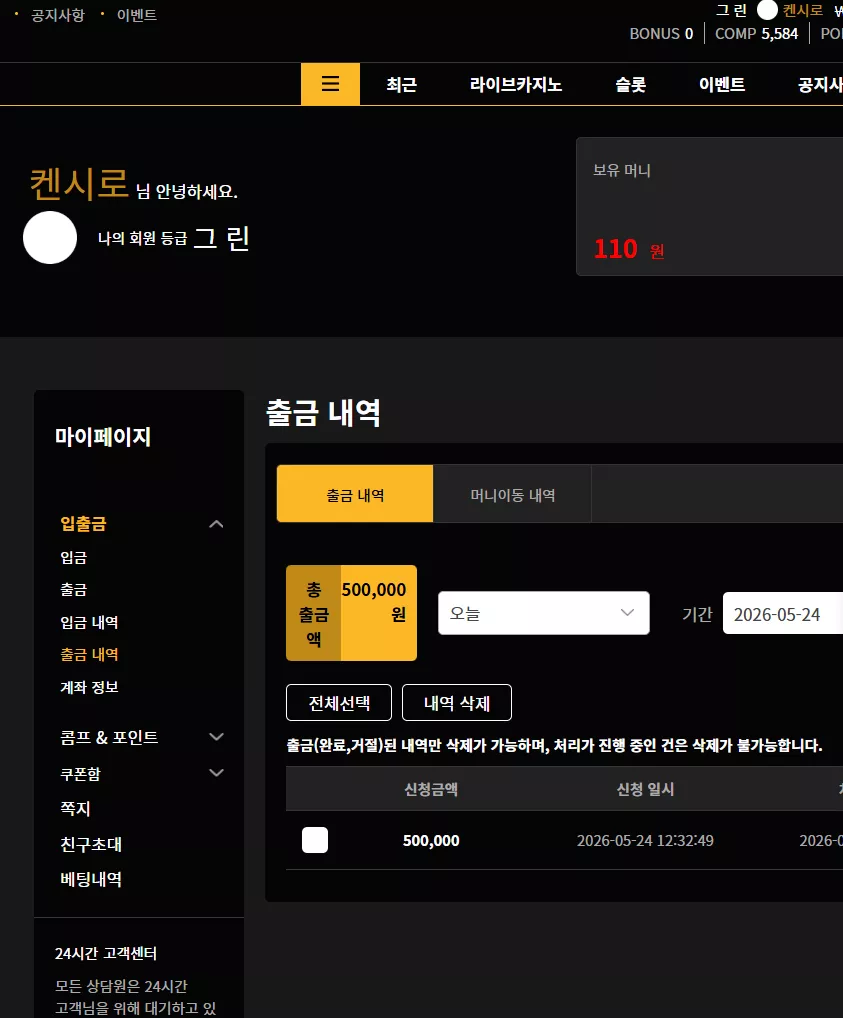Click the 신청 일시 column header
The width and height of the screenshot is (843, 1018).
click(x=645, y=789)
